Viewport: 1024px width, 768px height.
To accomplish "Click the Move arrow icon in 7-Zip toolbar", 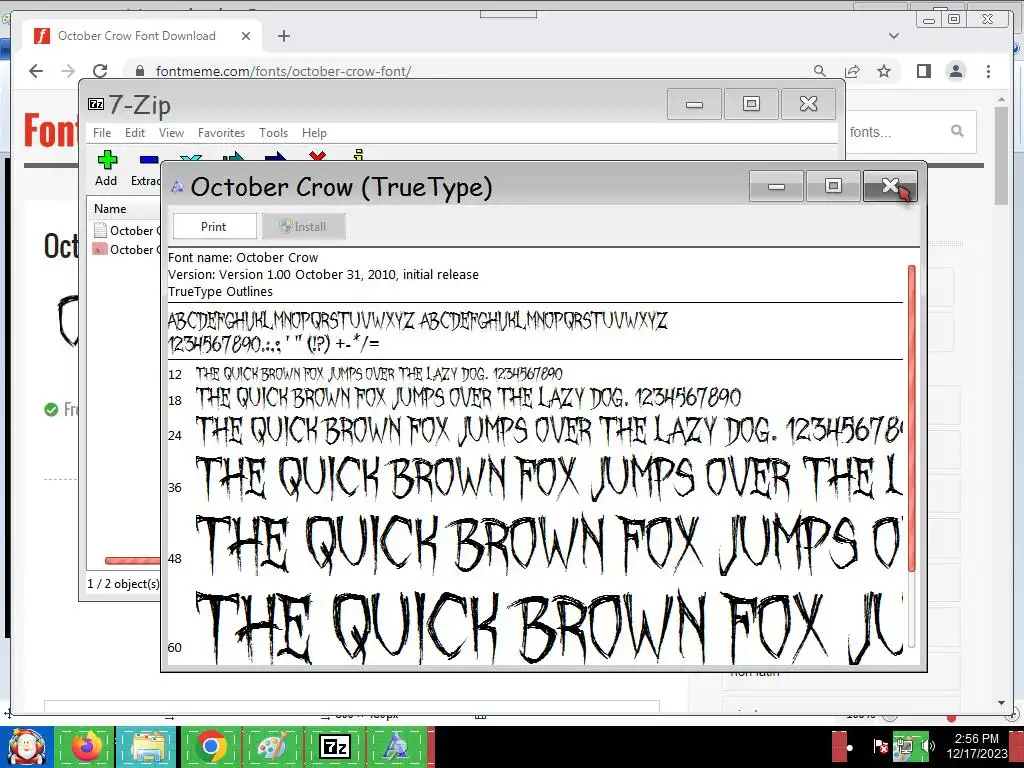I will (275, 157).
